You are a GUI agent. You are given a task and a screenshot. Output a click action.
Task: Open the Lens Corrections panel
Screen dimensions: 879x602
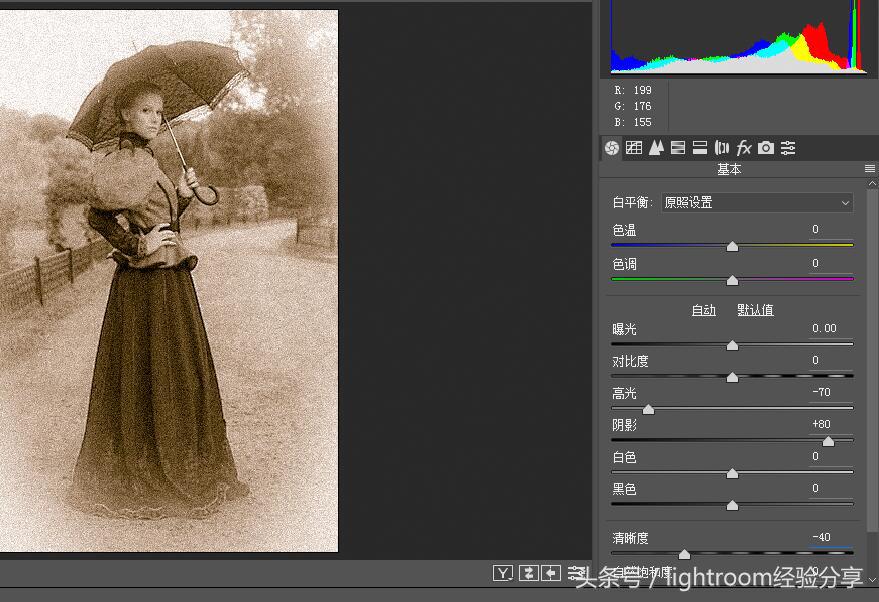pyautogui.click(x=722, y=147)
